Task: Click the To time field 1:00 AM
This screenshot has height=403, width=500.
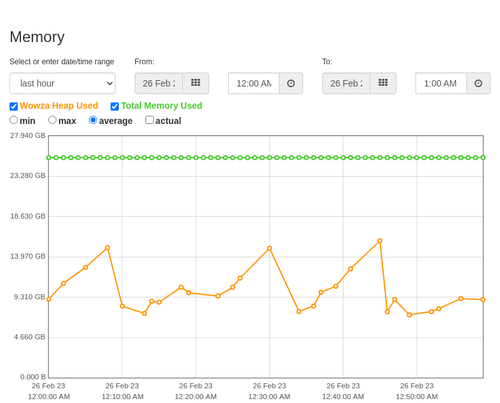Action: (441, 83)
